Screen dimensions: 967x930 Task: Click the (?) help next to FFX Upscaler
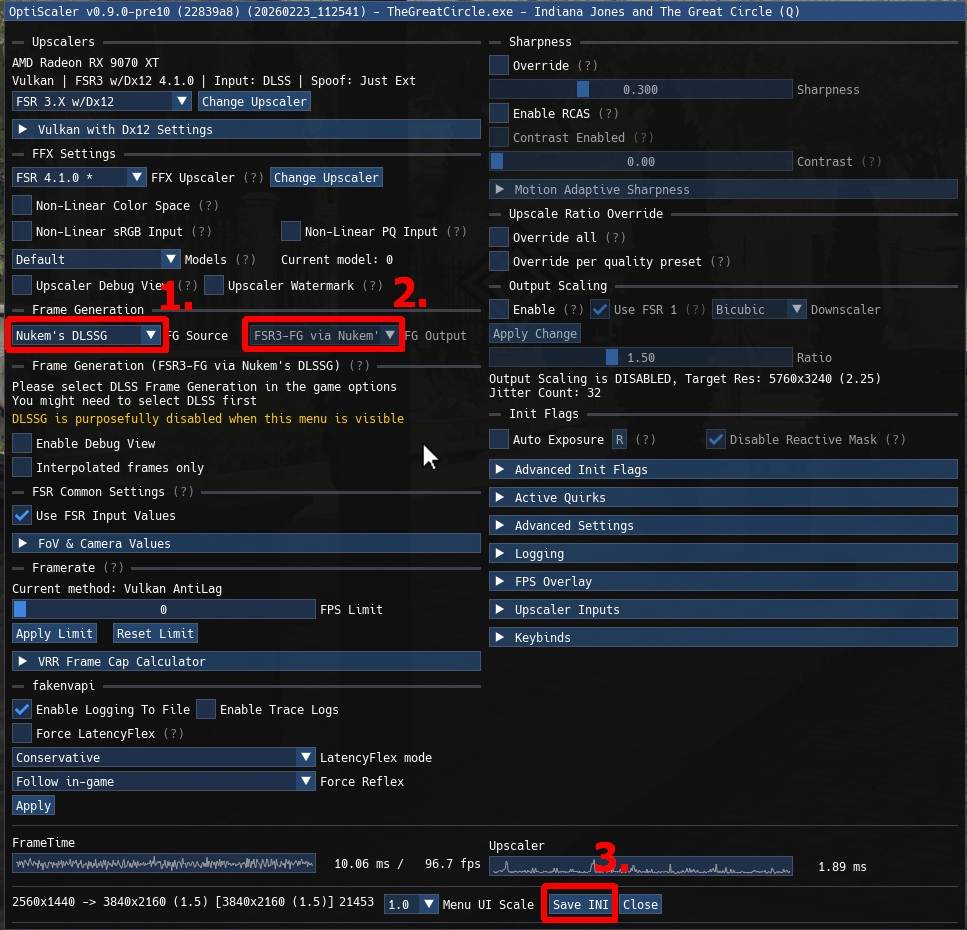pos(253,178)
